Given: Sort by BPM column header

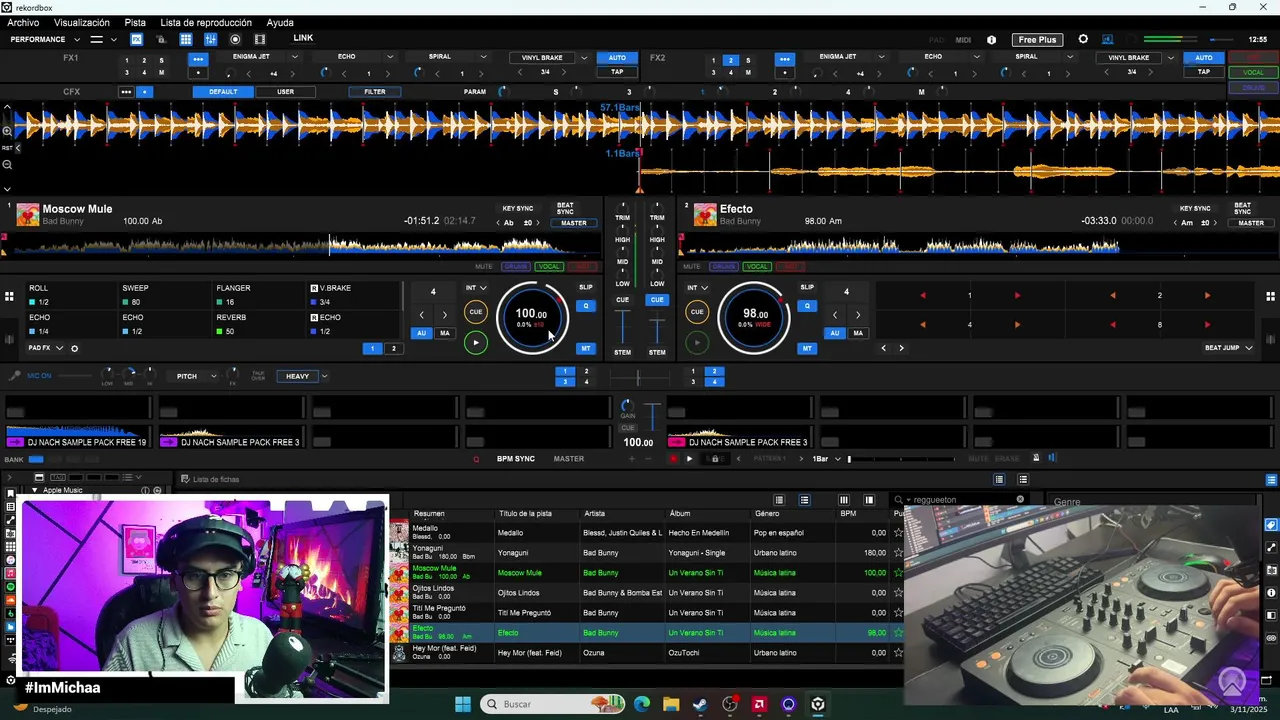Looking at the screenshot, I should pos(848,514).
